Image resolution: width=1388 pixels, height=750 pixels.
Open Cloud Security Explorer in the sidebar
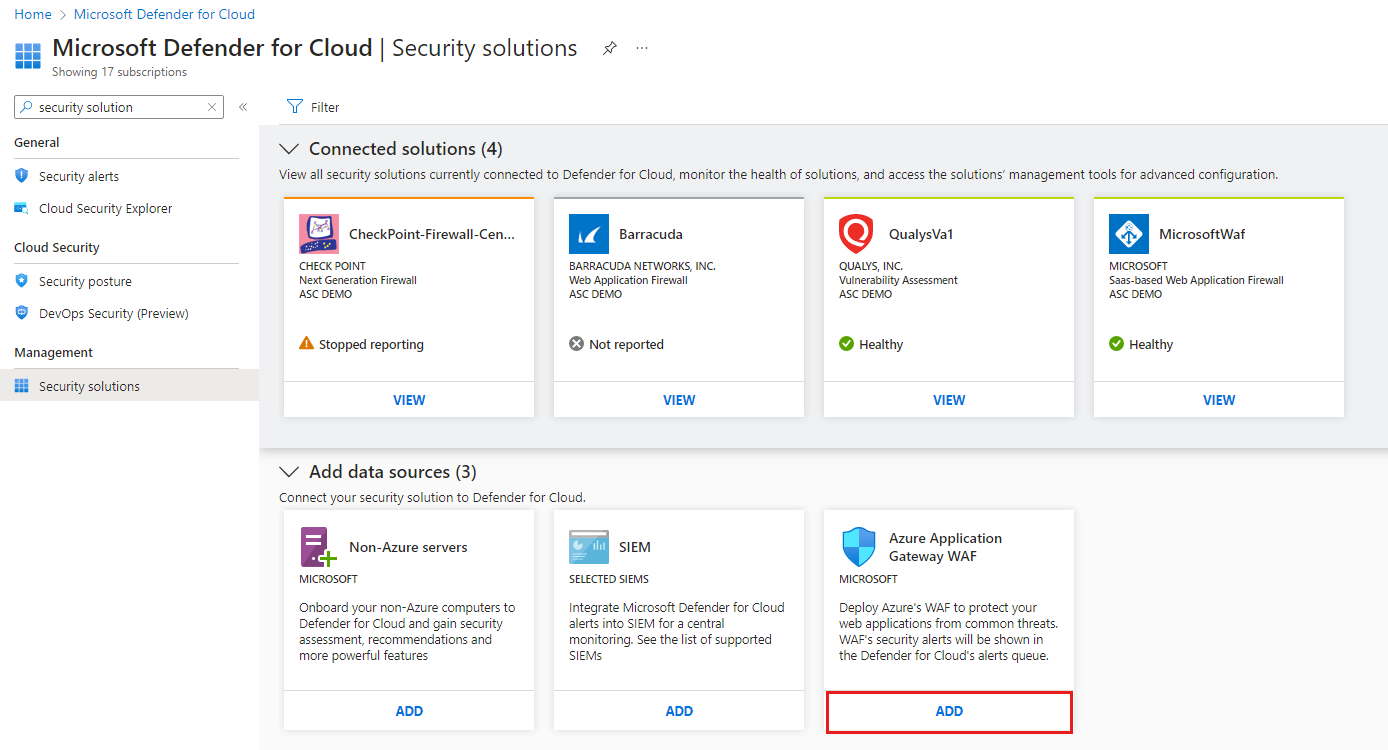(x=105, y=208)
